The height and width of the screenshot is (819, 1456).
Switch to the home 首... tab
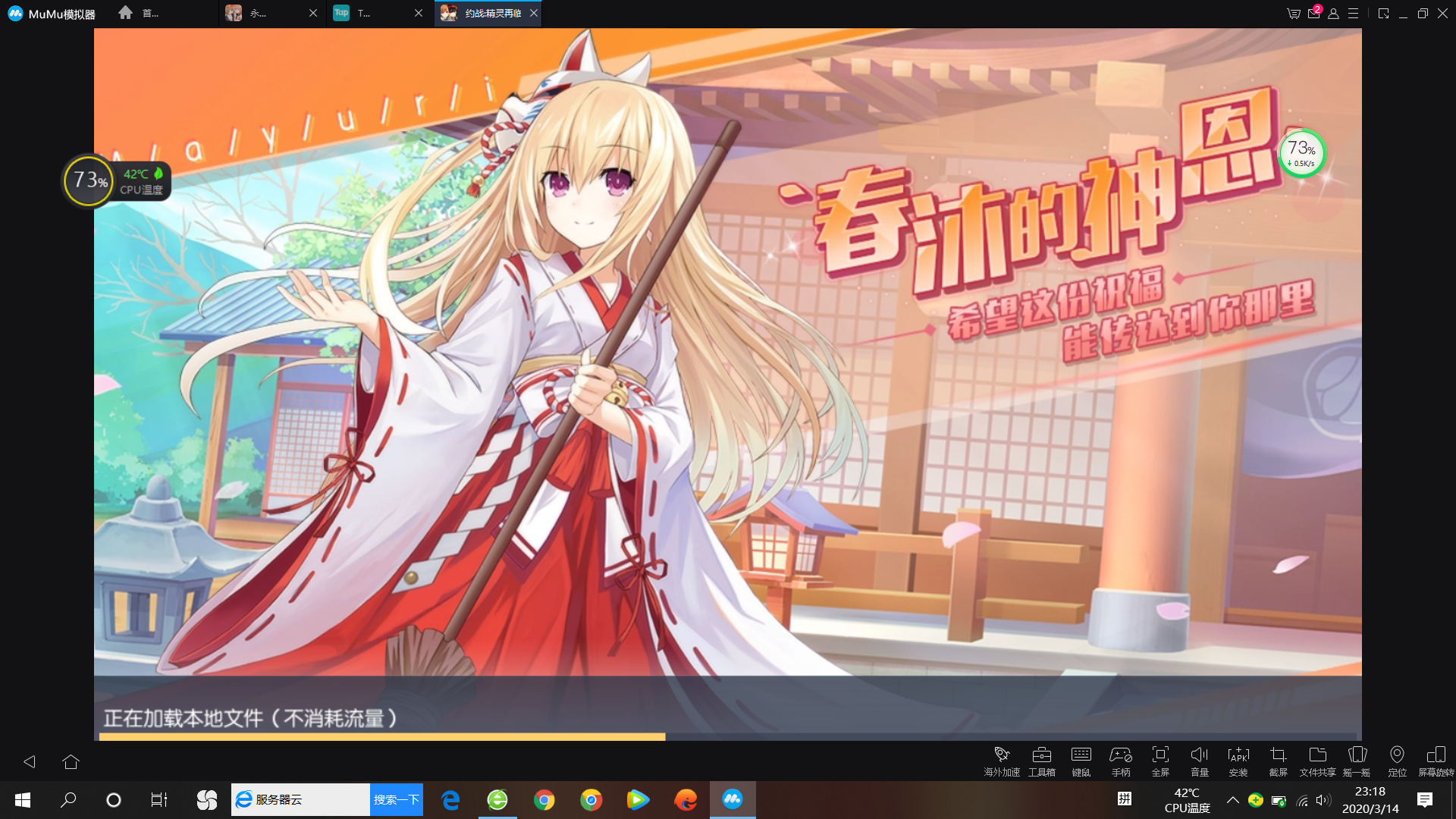coord(140,14)
